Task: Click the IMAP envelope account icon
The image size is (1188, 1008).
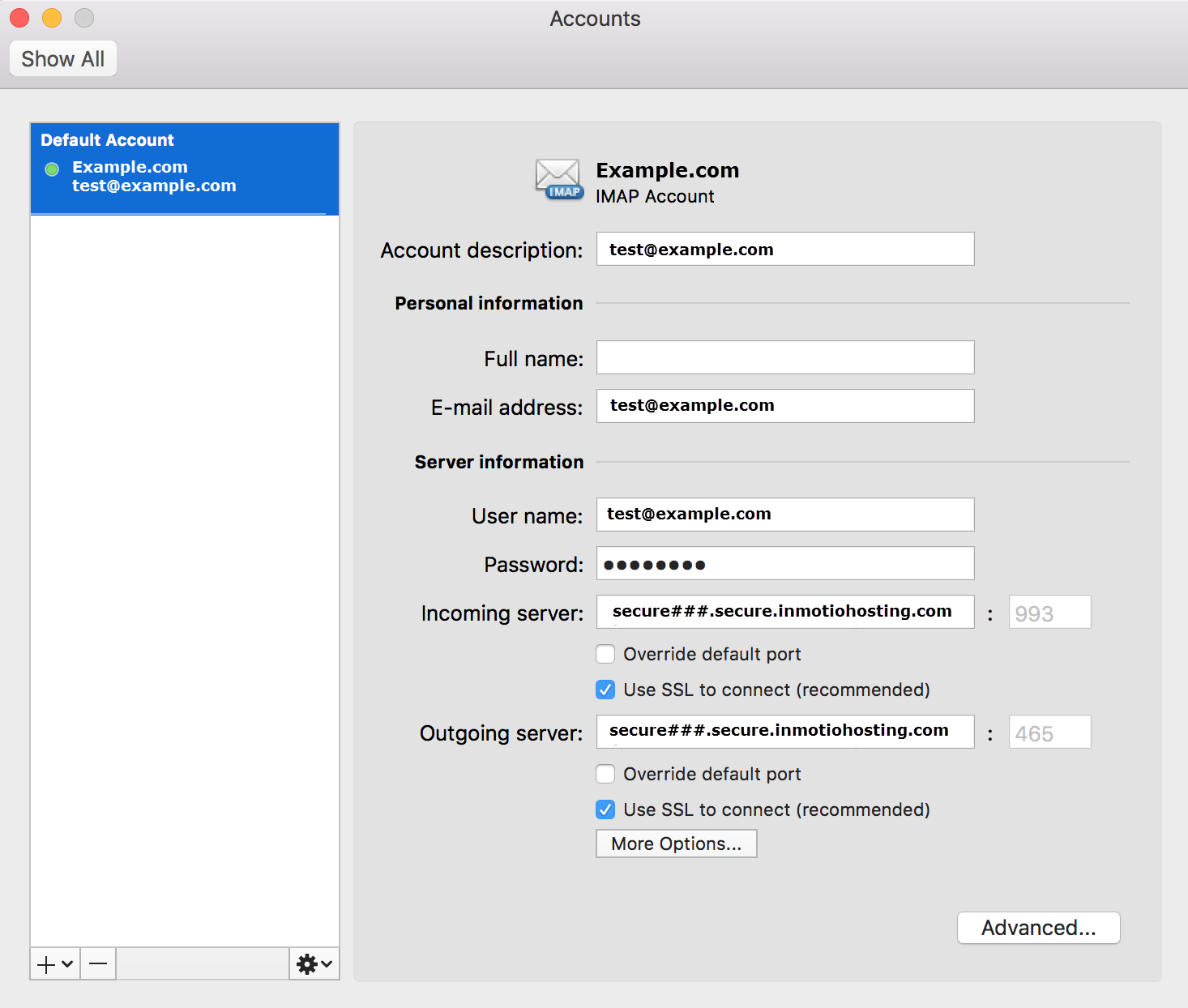Action: (558, 179)
